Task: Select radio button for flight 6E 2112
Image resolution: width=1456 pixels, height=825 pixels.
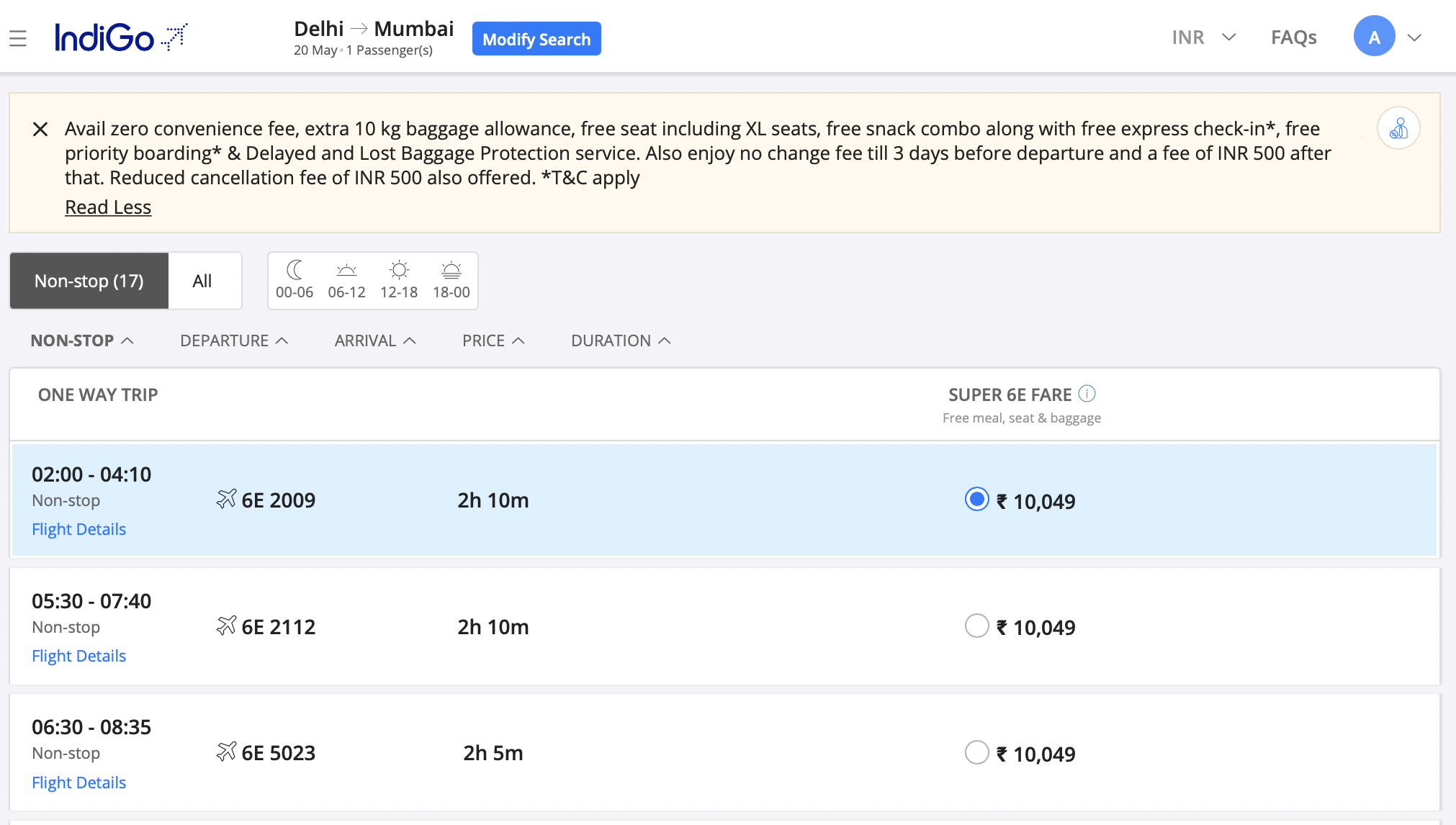Action: (x=976, y=625)
